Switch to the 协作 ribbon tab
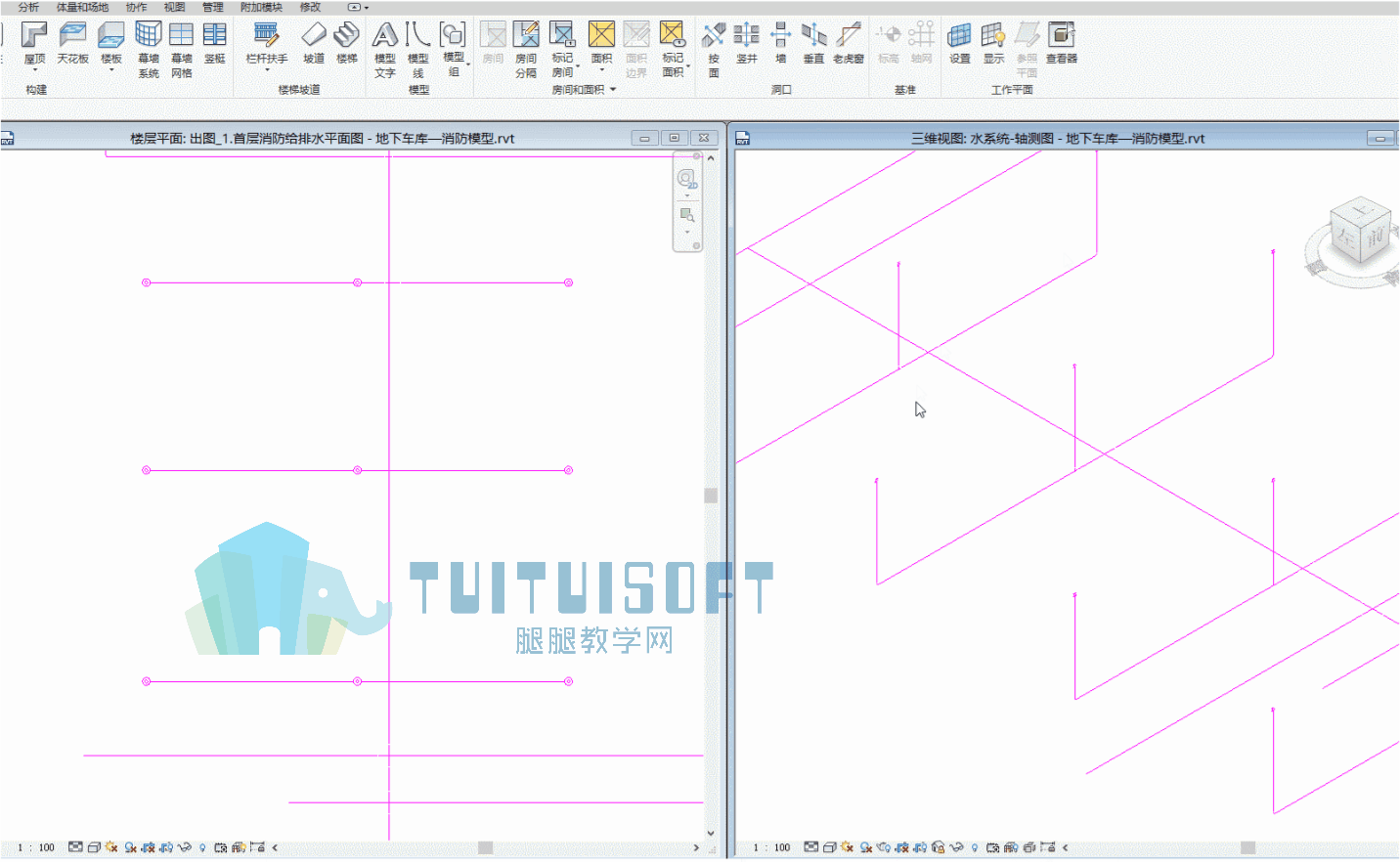1400x862 pixels. (136, 7)
